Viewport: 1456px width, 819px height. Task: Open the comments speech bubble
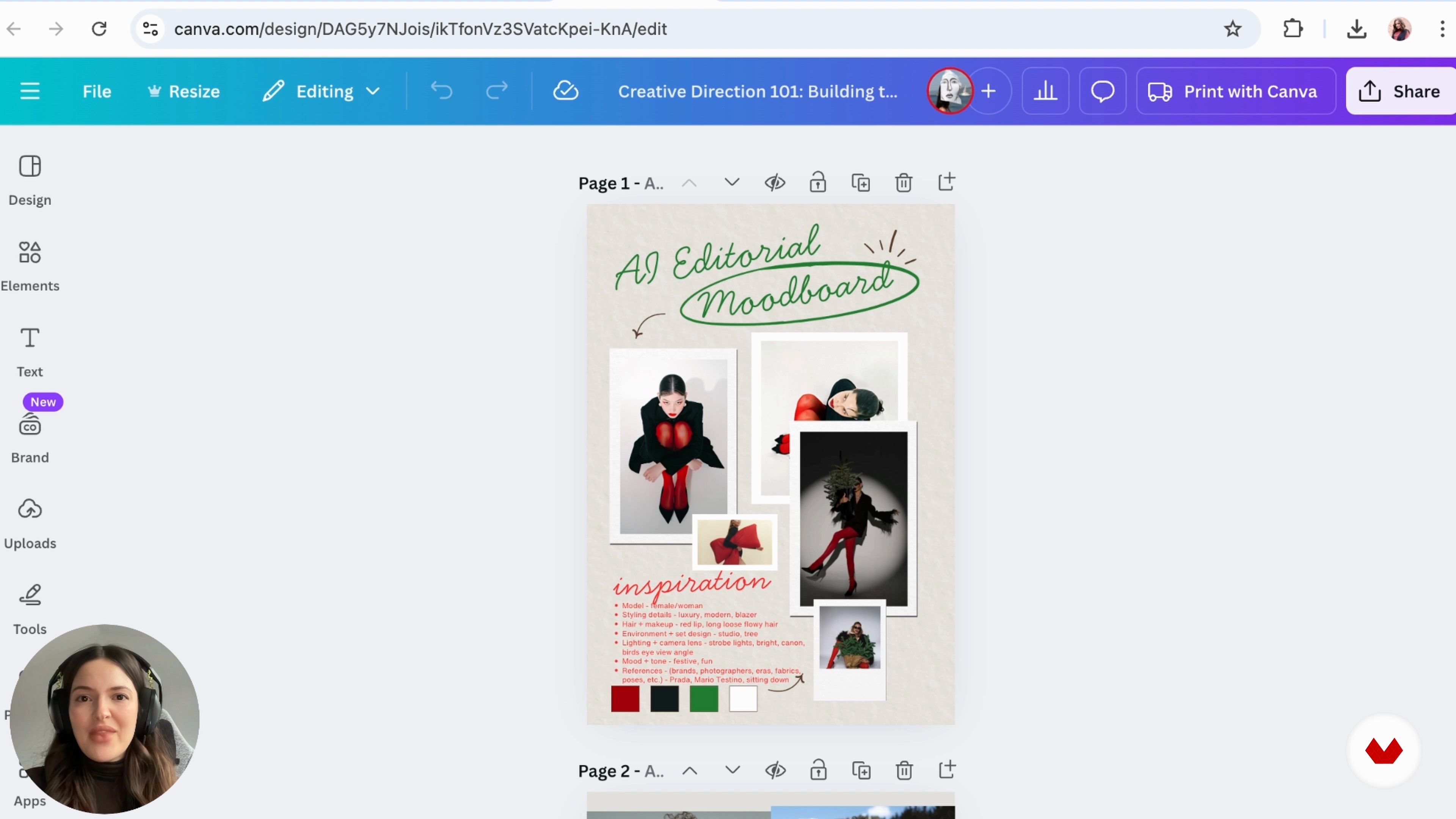pyautogui.click(x=1102, y=91)
